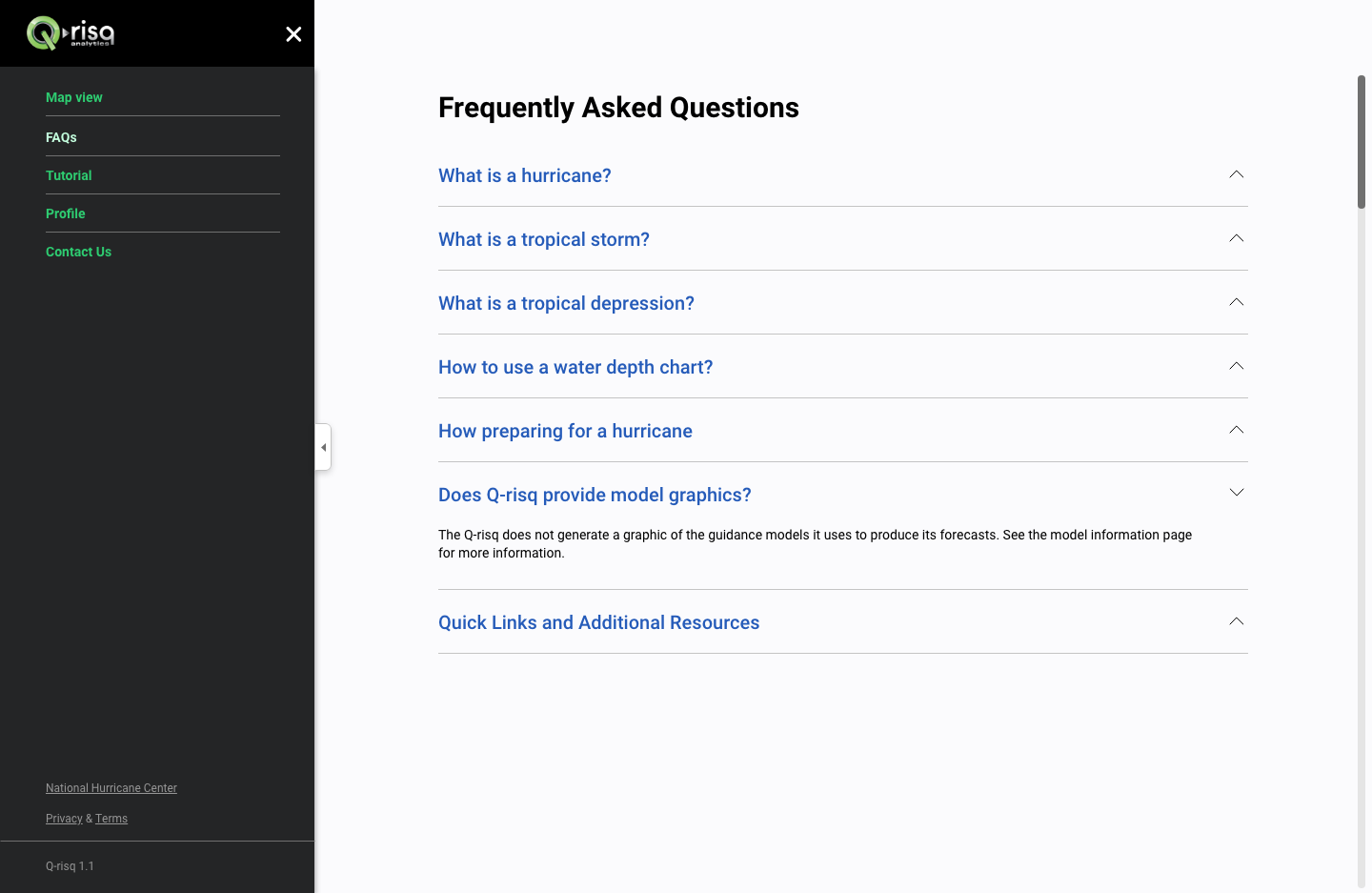This screenshot has height=893, width=1372.
Task: Collapse 'Does Q-risq provide model graphics?'
Action: pyautogui.click(x=595, y=495)
